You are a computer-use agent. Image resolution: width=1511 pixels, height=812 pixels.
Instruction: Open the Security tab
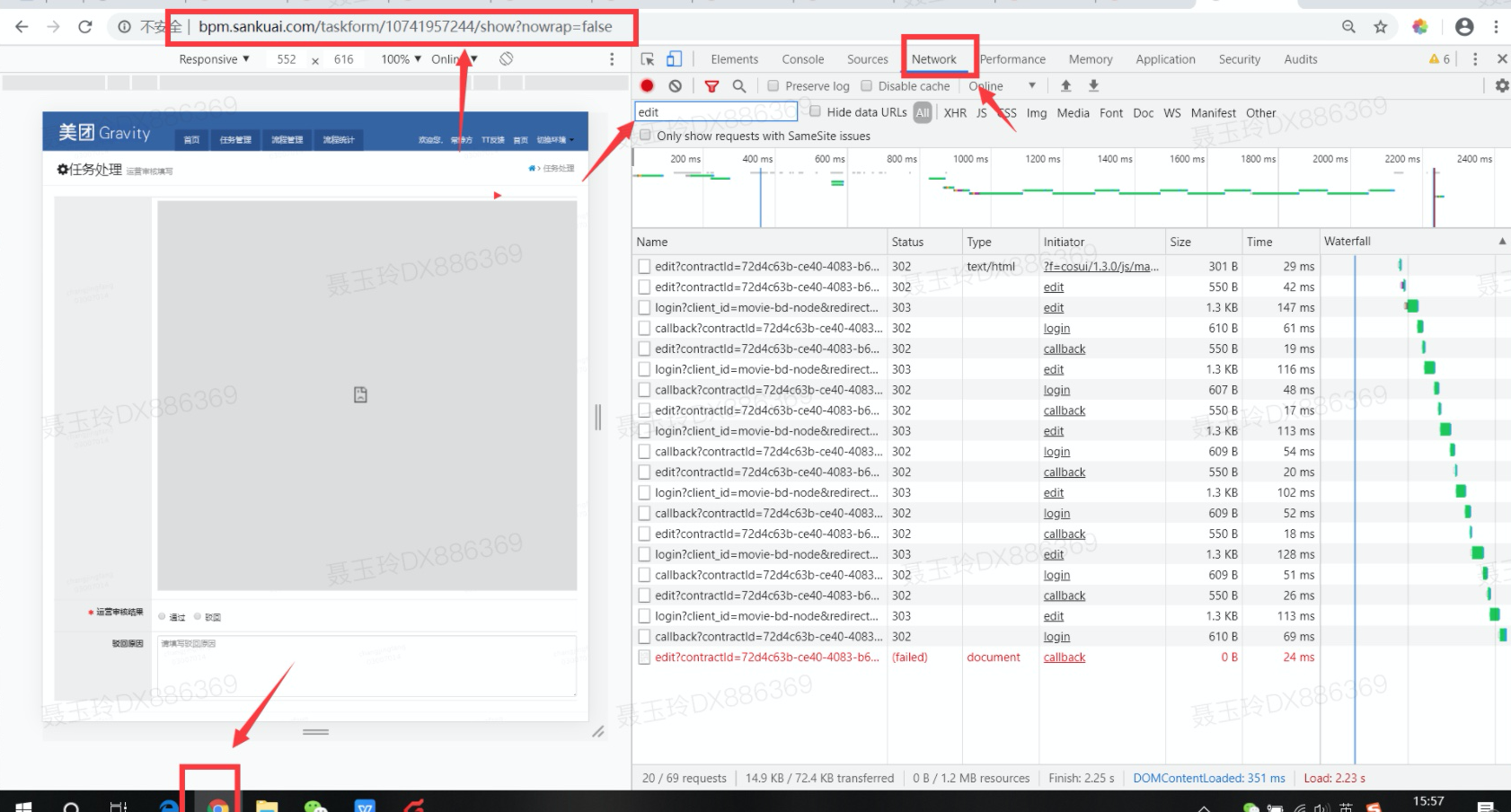click(x=1239, y=59)
